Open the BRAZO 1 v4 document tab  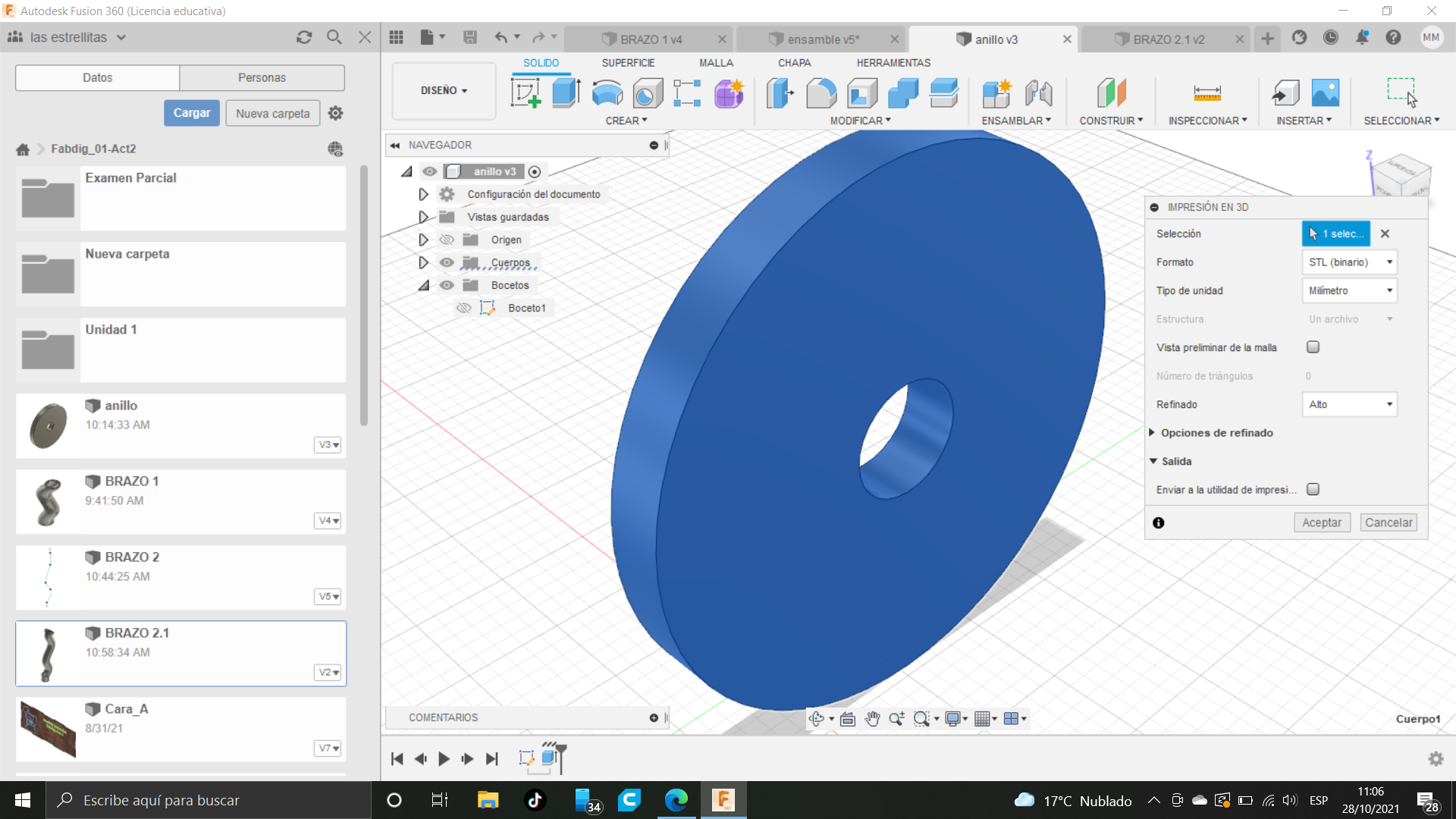click(x=650, y=39)
